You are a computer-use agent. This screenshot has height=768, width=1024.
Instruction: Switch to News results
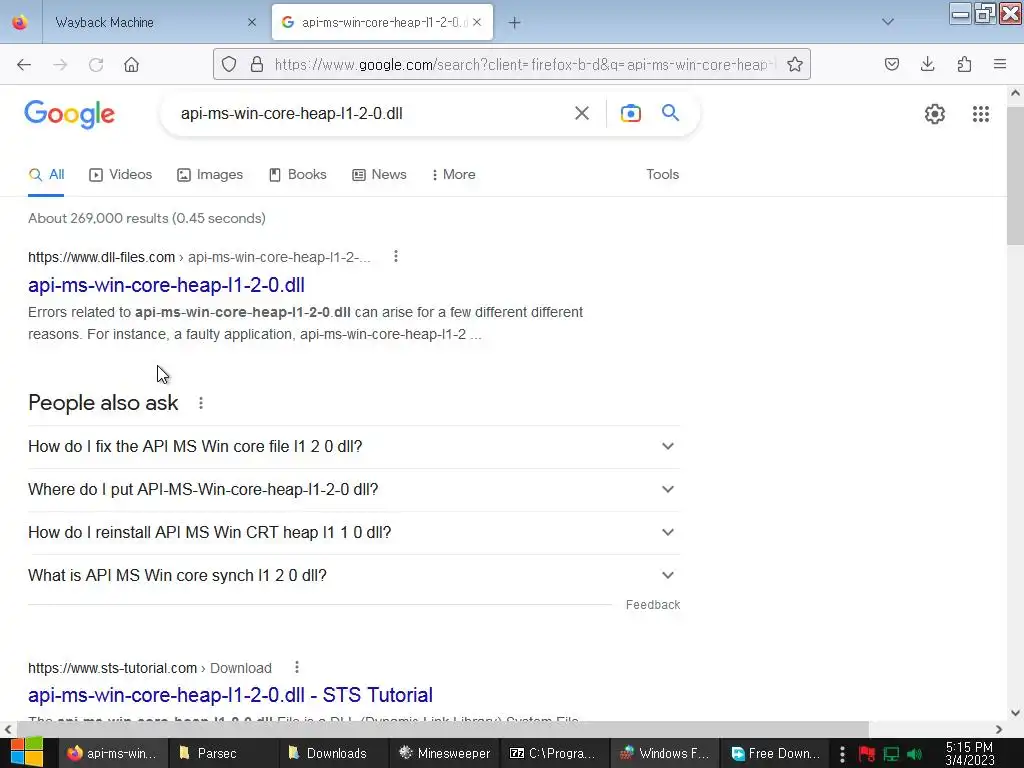379,174
